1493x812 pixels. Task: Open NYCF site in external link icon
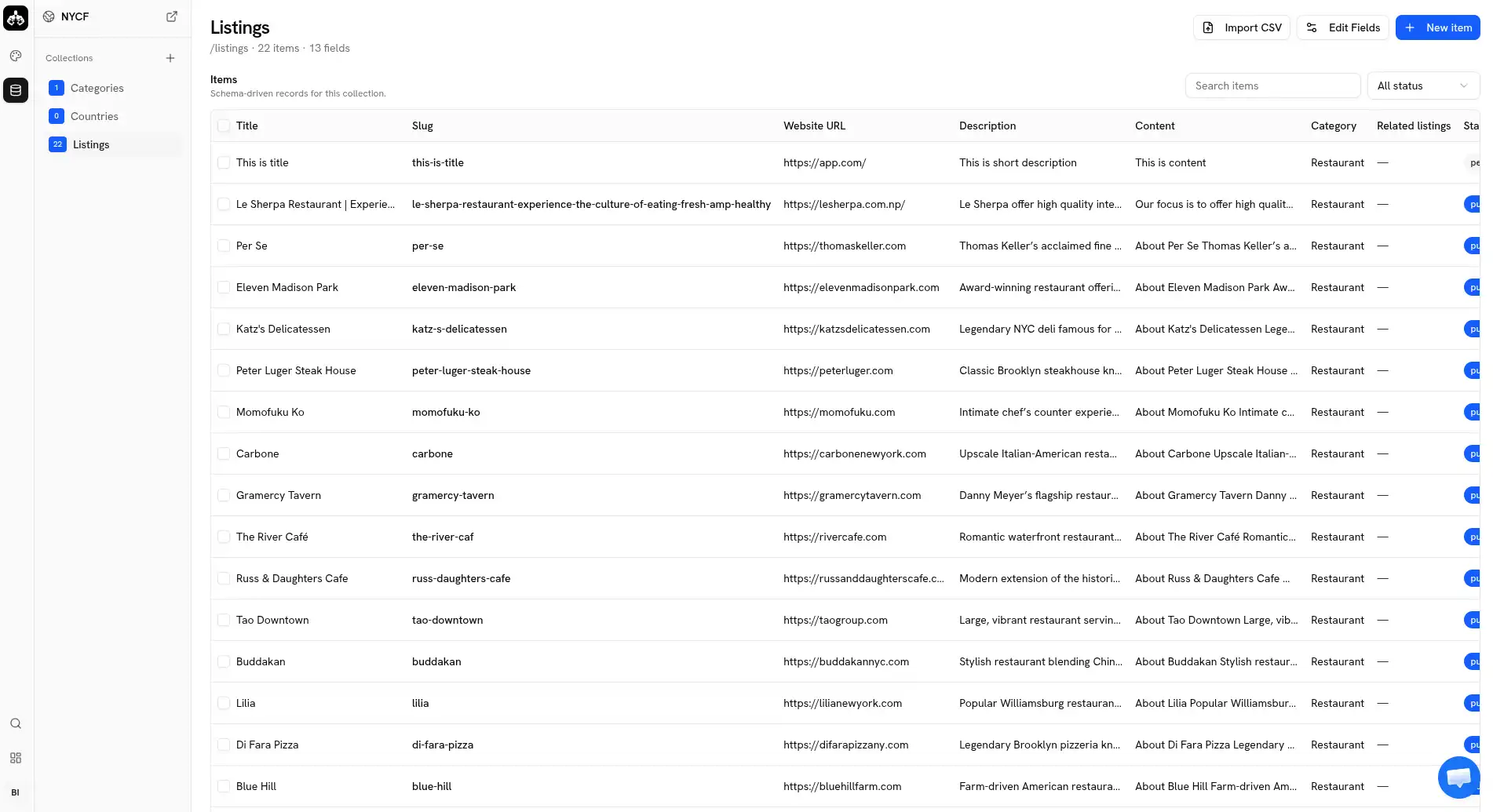coord(172,16)
